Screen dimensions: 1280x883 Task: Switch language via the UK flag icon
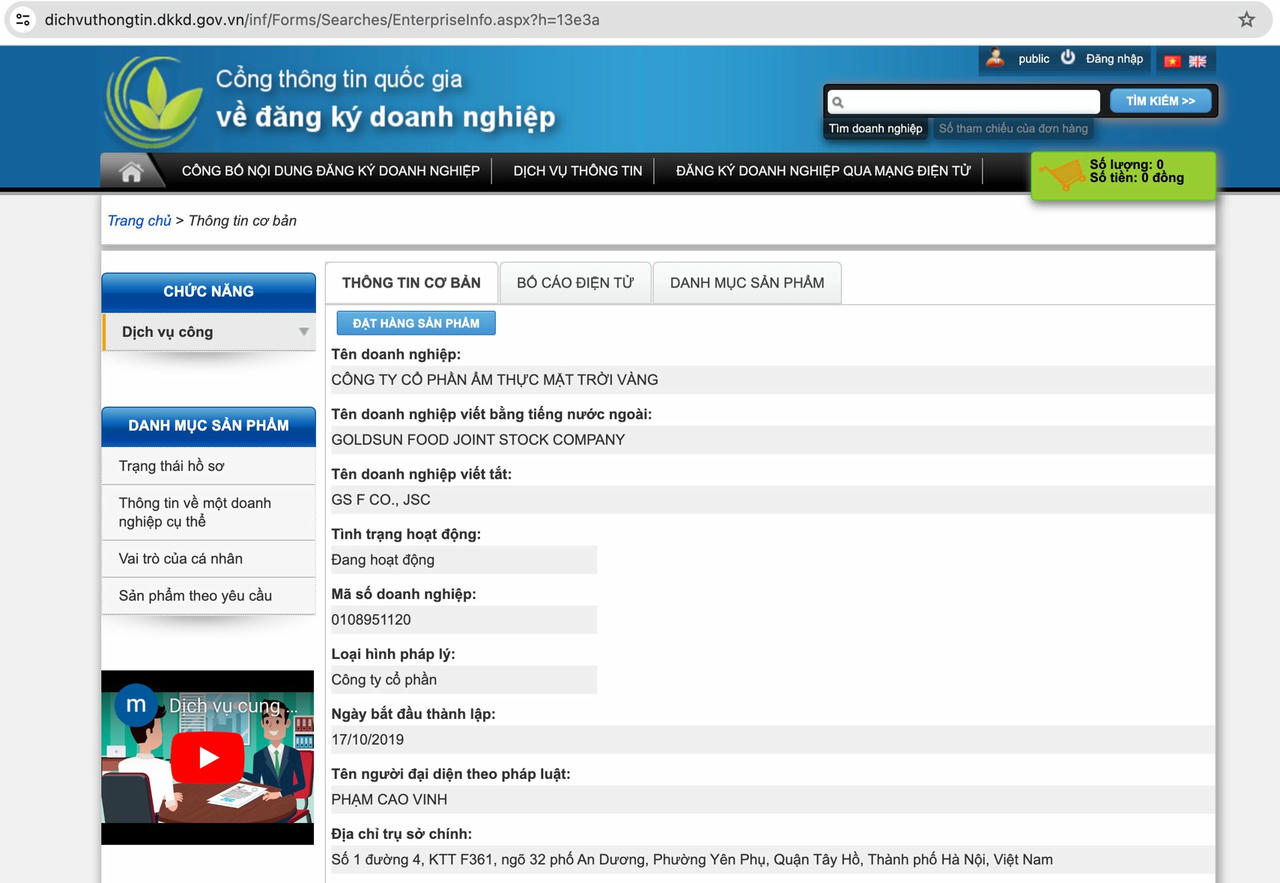click(x=1197, y=61)
